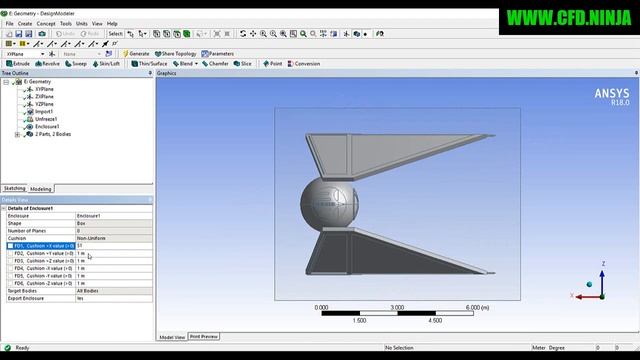Click the New Sketch icon
Viewport: 640px width, 360px height.
click(109, 54)
